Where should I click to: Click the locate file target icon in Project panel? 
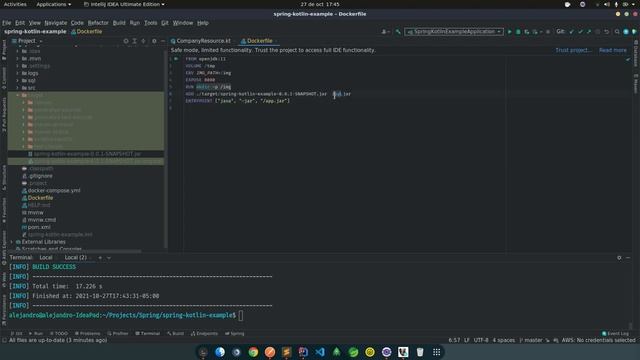point(126,41)
